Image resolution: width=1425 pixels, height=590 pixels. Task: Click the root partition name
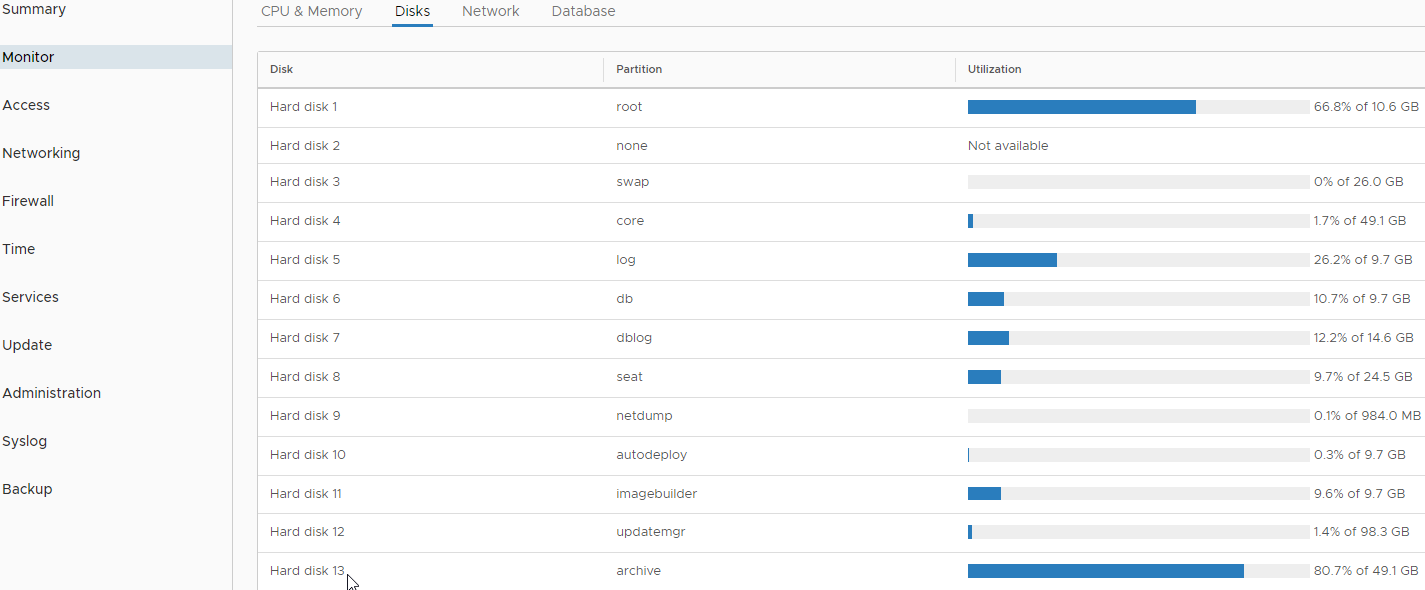(x=629, y=106)
